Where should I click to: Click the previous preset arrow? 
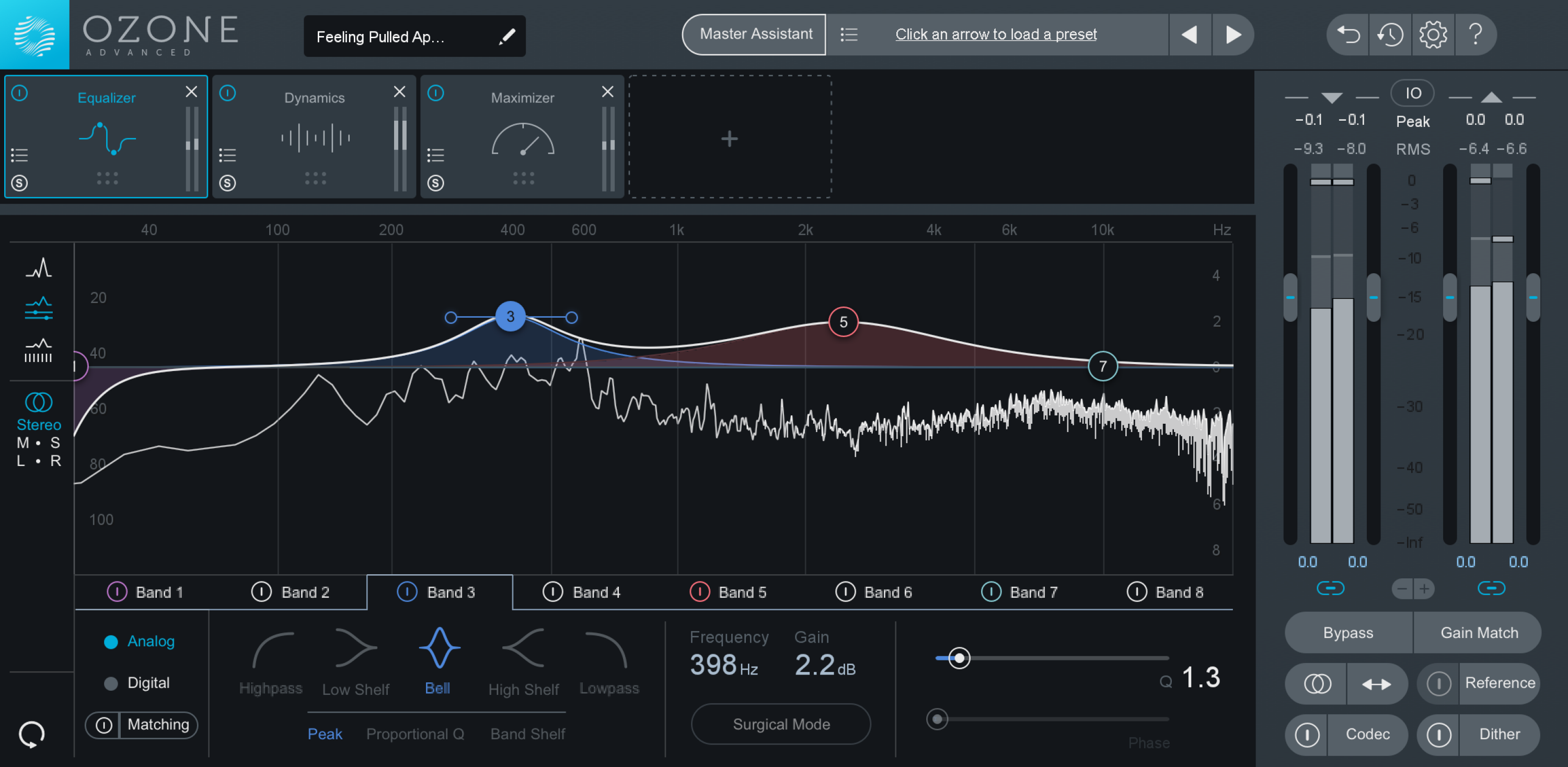click(1190, 34)
